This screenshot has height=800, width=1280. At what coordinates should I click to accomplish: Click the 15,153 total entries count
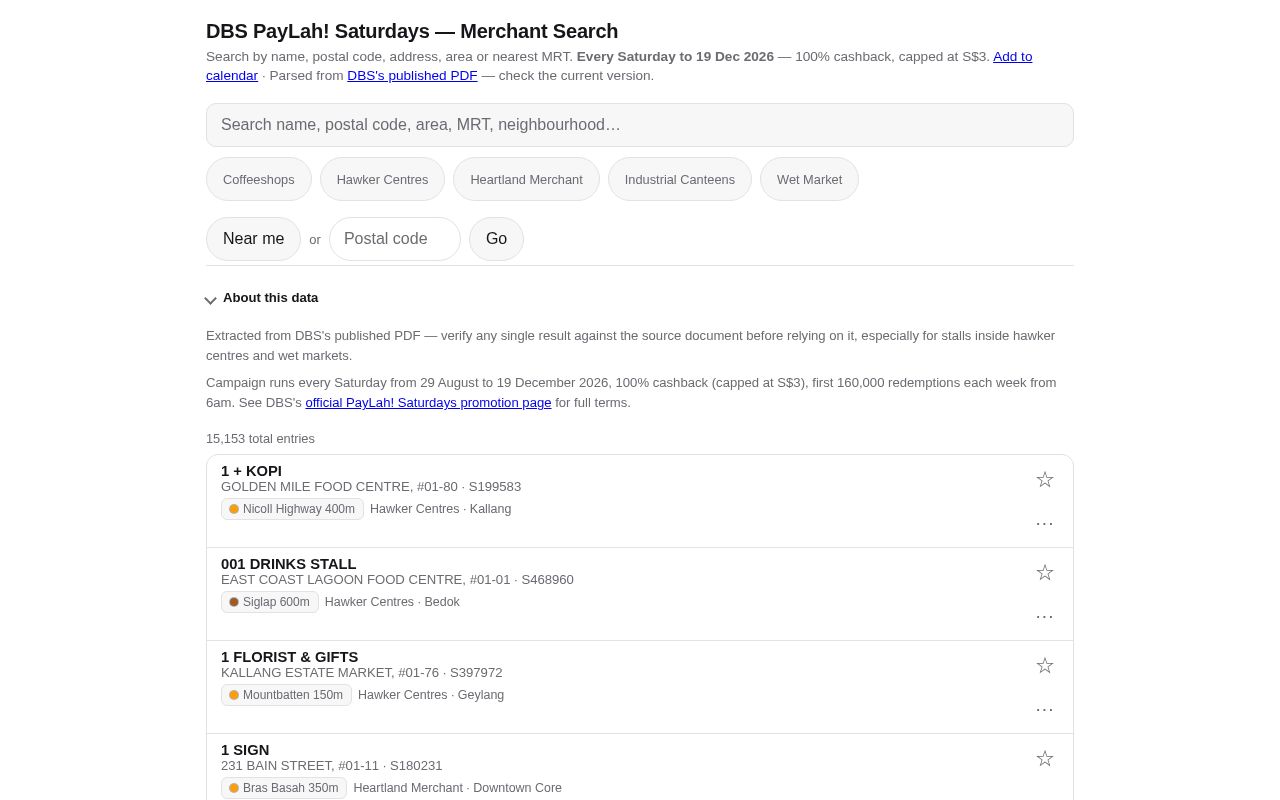260,439
